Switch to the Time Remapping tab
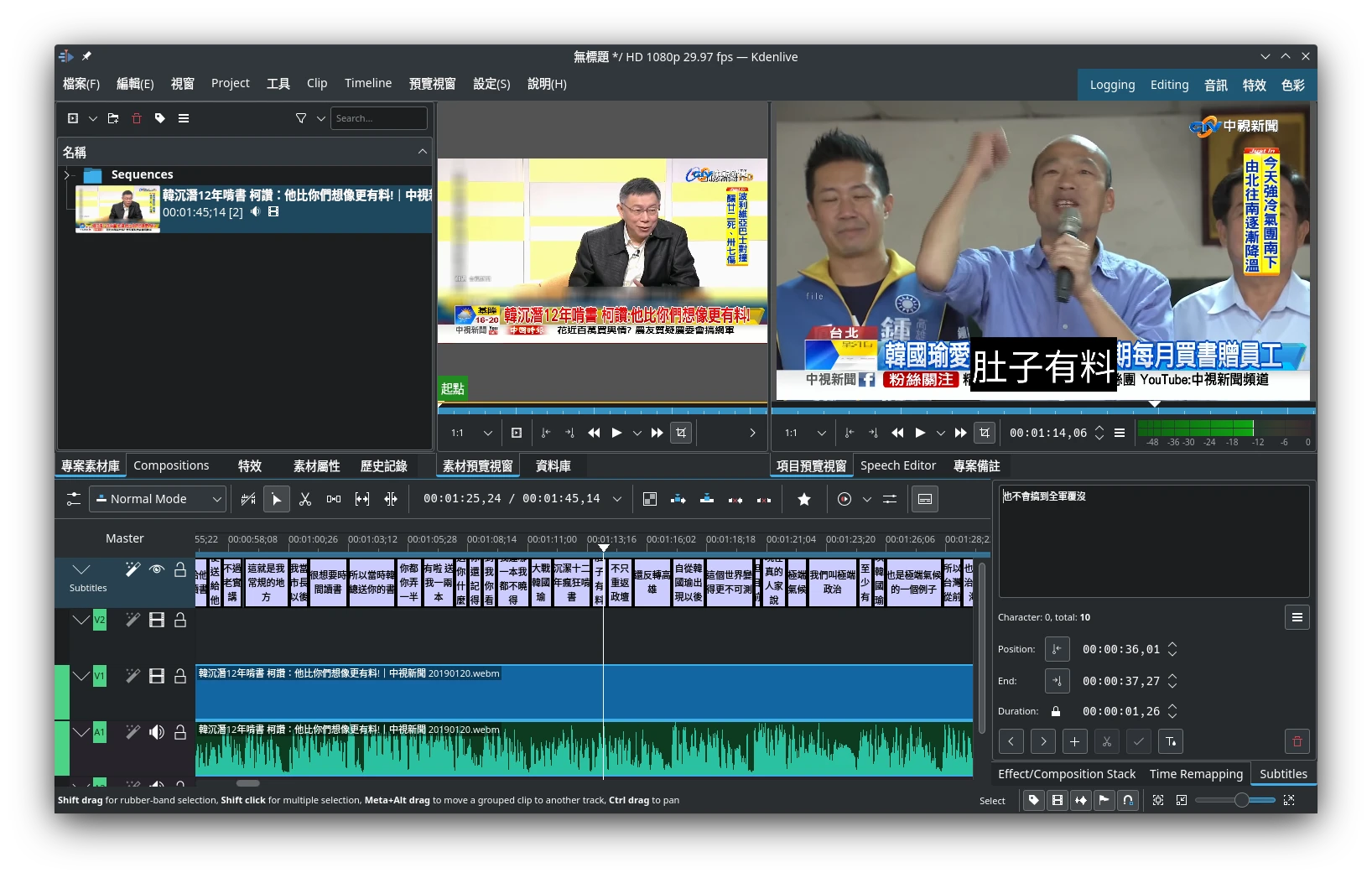Screen dimensions: 1372x878 [x=1195, y=774]
